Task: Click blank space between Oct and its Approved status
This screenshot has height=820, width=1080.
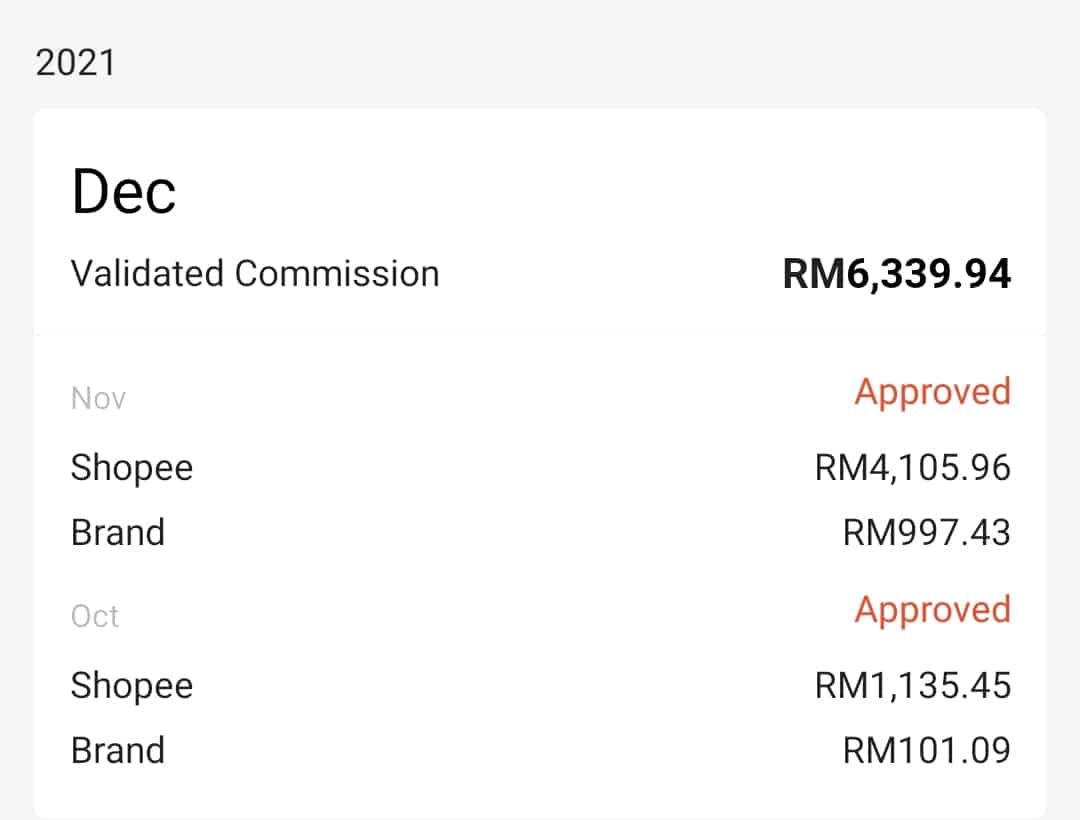Action: pos(480,614)
